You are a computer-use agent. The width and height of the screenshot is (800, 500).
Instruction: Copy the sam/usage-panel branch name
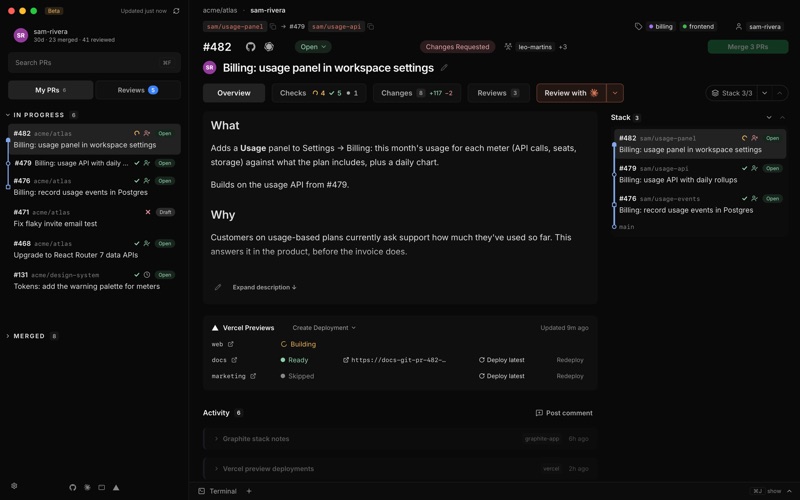pyautogui.click(x=273, y=27)
